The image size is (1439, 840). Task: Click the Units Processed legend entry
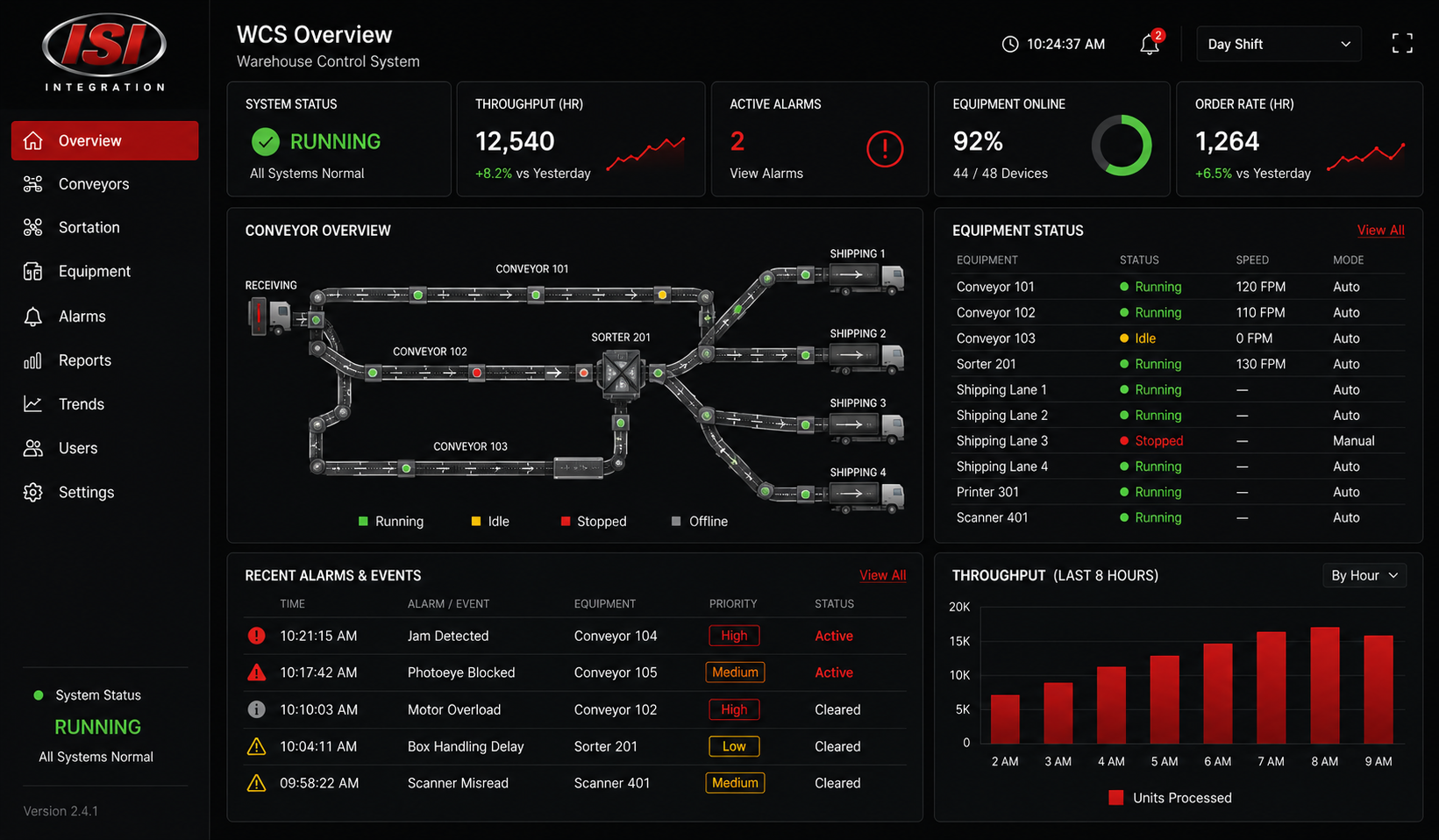click(1170, 798)
